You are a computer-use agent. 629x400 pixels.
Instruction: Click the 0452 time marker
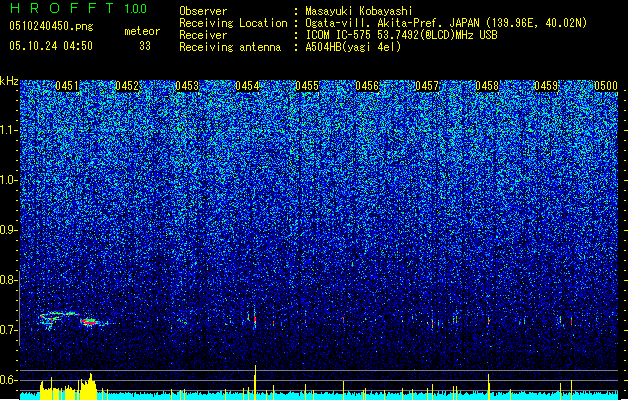click(x=127, y=86)
